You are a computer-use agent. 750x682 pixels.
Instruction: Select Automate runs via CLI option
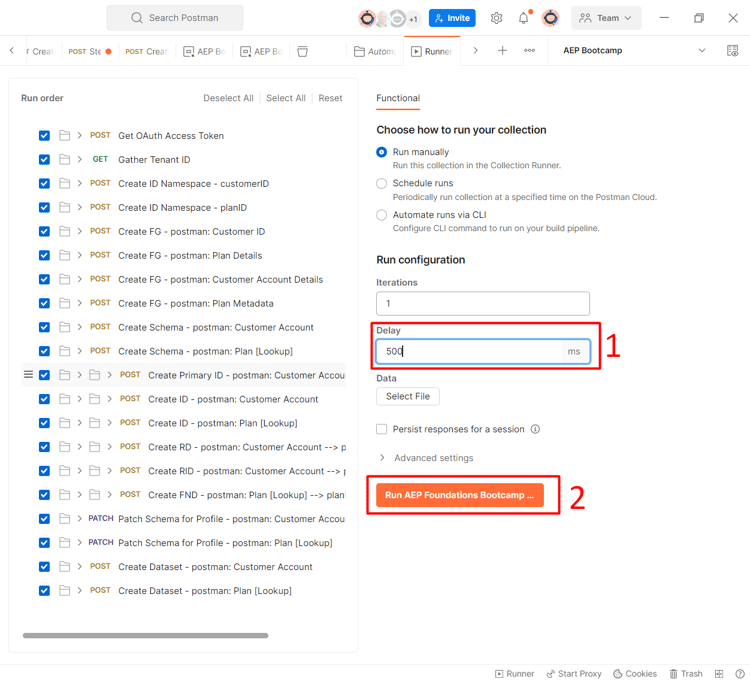(381, 215)
